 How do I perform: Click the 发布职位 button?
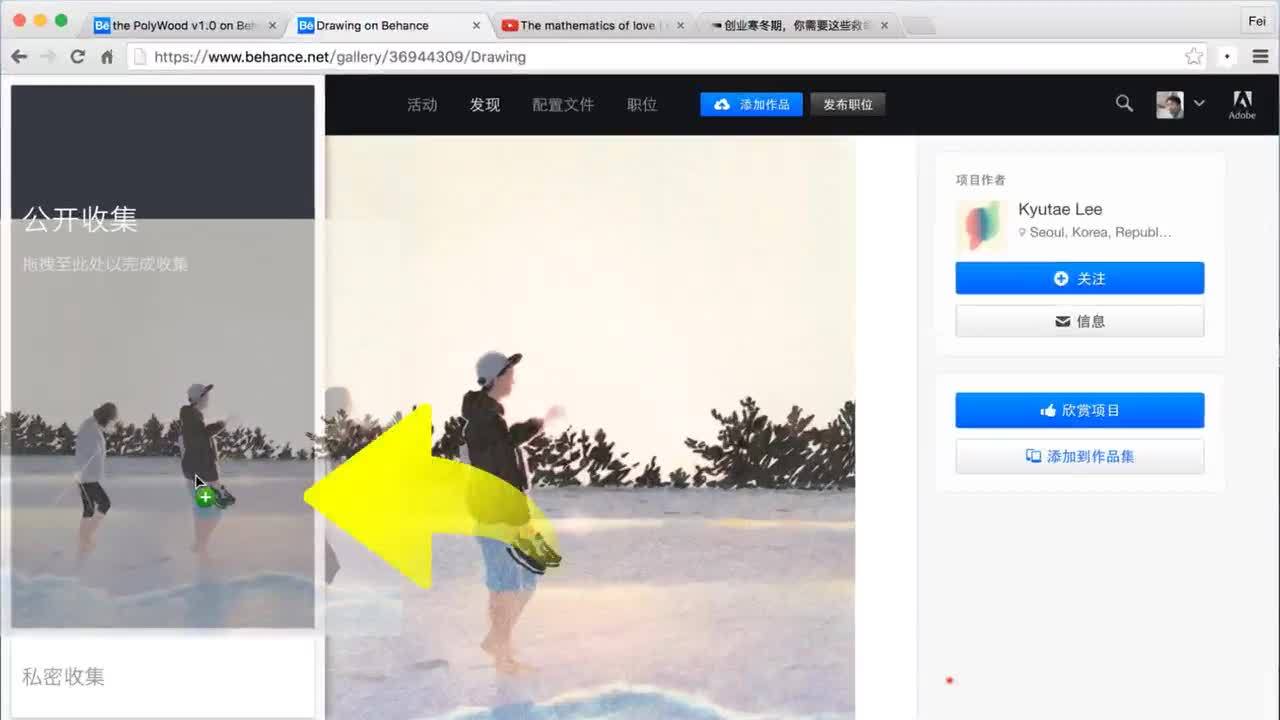(x=847, y=104)
